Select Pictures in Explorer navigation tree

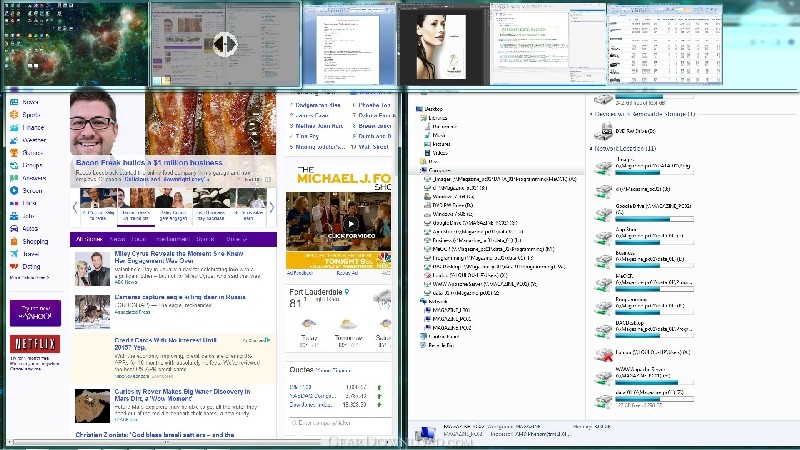(437, 144)
